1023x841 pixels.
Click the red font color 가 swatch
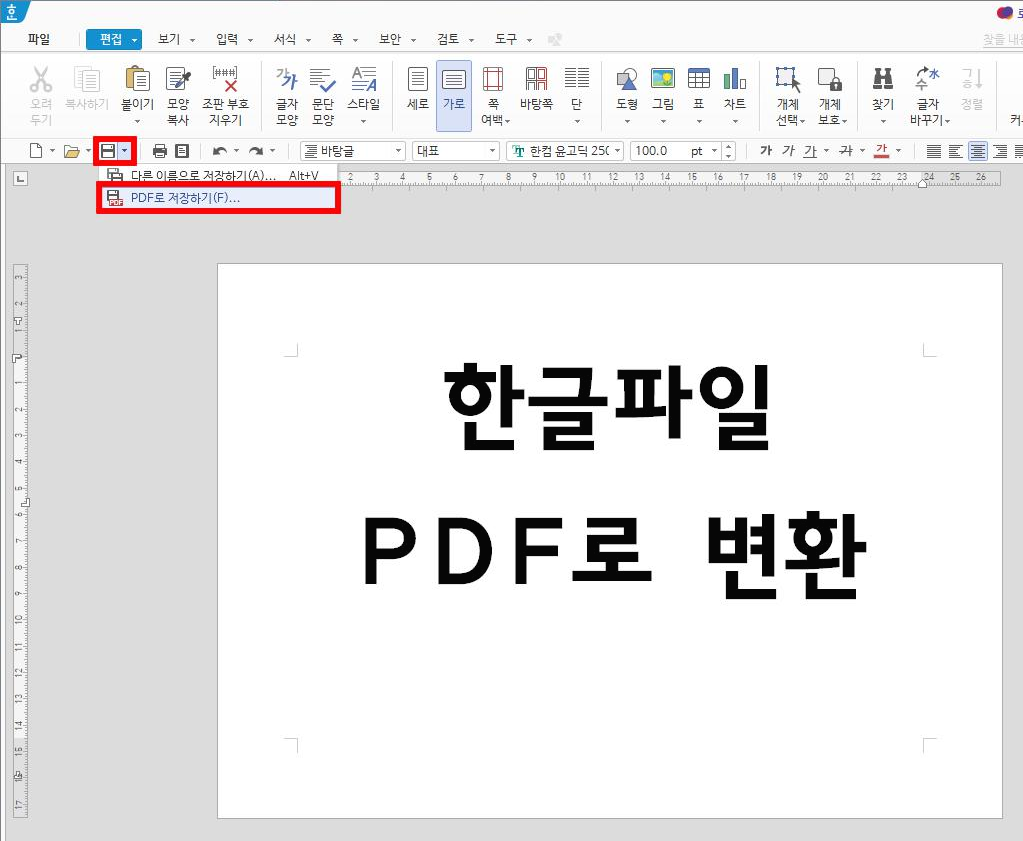[881, 151]
